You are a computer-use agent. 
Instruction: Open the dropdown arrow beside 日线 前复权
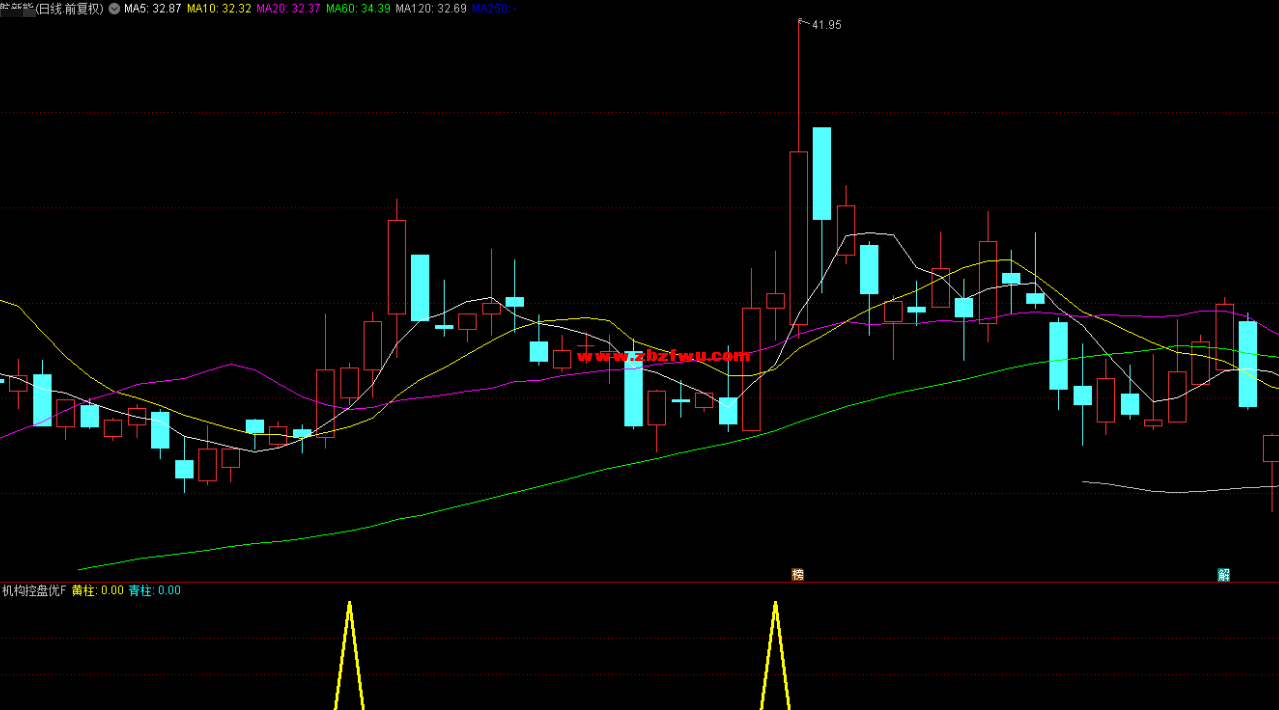point(114,9)
